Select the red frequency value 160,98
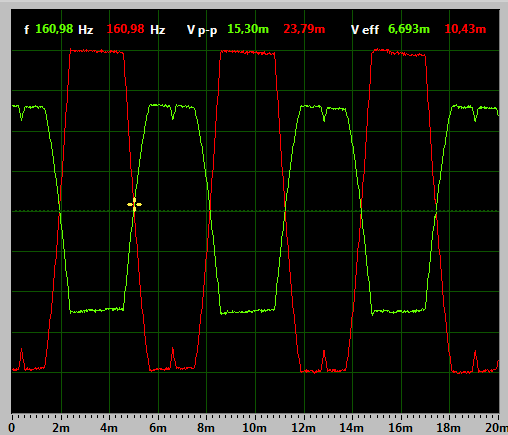508x435 pixels. (125, 29)
